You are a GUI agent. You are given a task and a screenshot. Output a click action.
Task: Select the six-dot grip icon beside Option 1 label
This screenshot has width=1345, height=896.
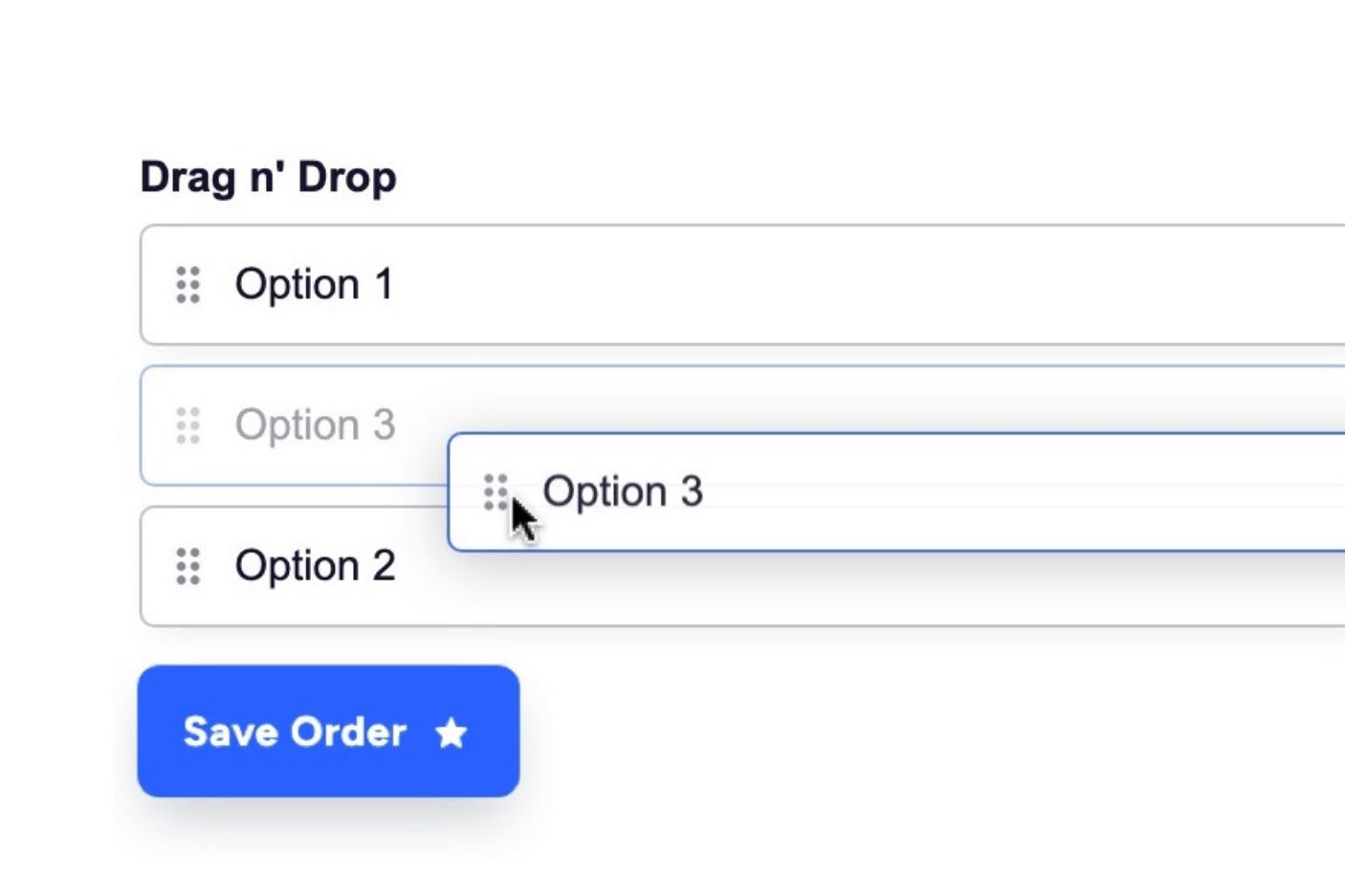pos(187,284)
